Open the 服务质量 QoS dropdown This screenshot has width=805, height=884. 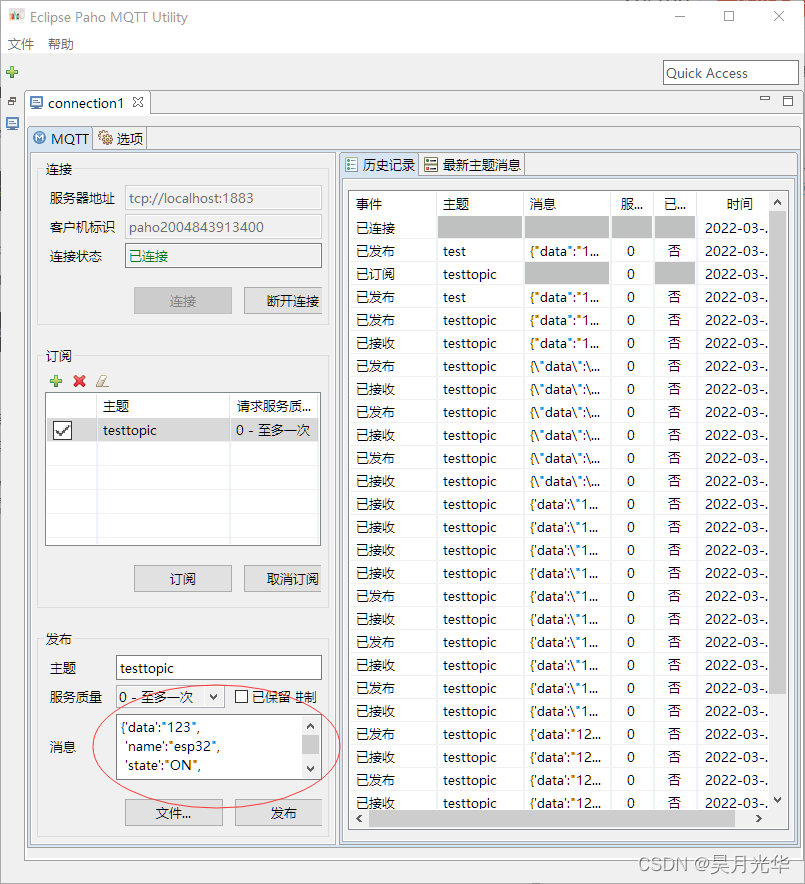[x=170, y=697]
